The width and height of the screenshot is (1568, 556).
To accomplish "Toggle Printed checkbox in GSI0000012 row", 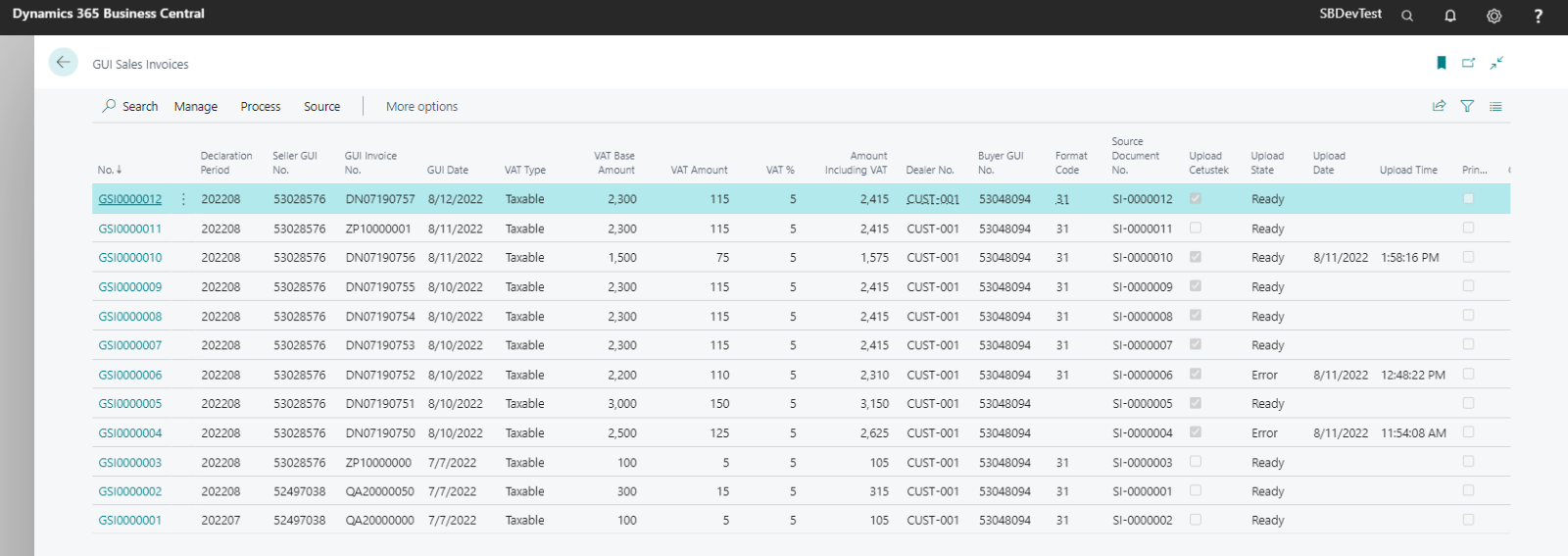I will (1468, 198).
